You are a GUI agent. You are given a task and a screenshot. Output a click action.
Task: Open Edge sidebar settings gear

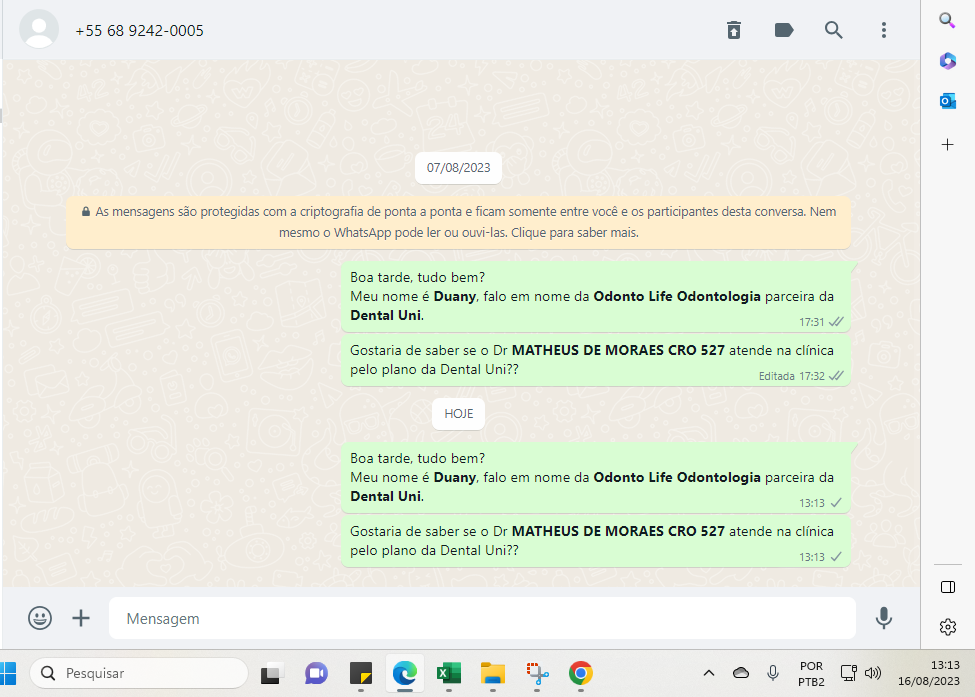coord(948,627)
